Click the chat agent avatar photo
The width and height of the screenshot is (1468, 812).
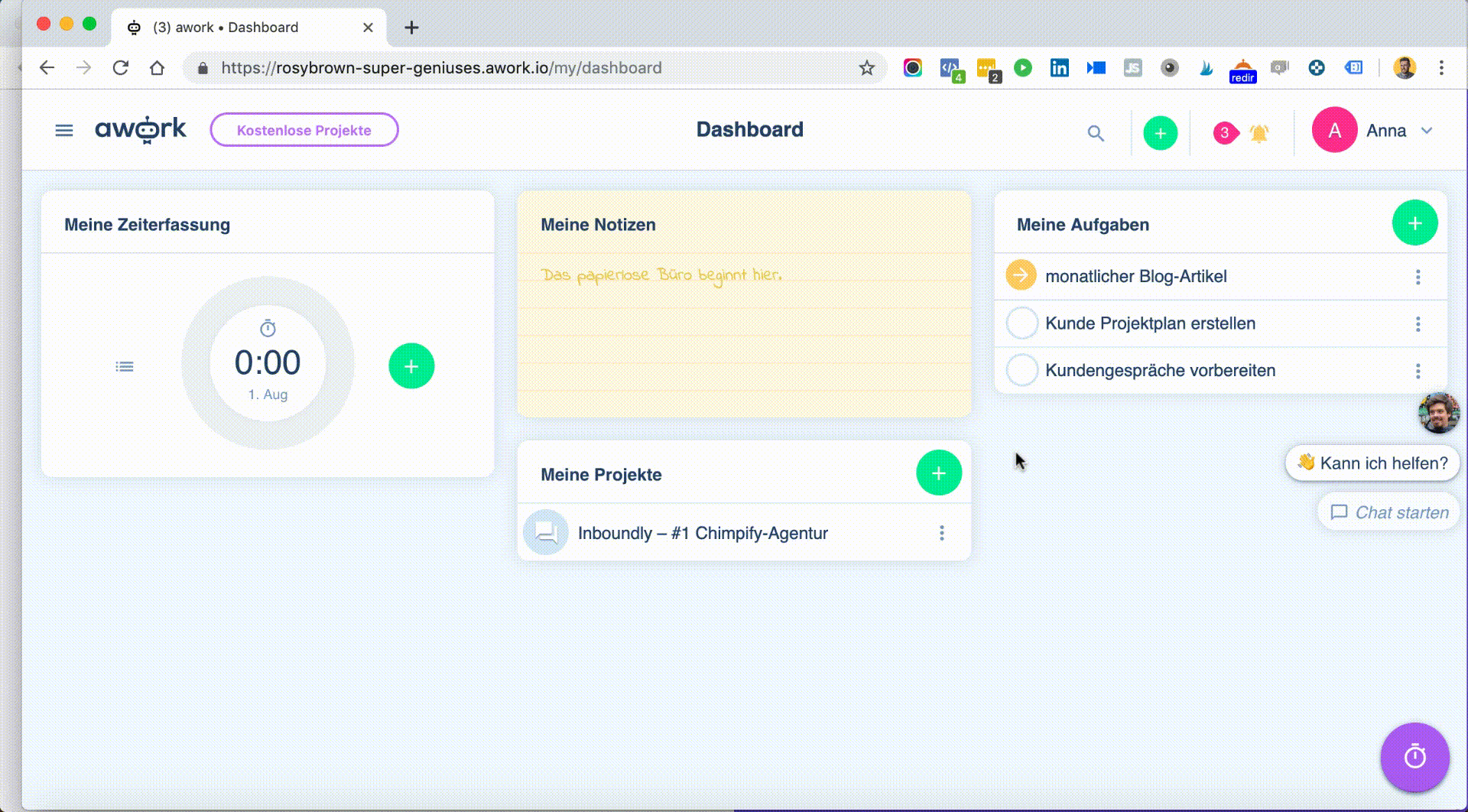[1438, 413]
